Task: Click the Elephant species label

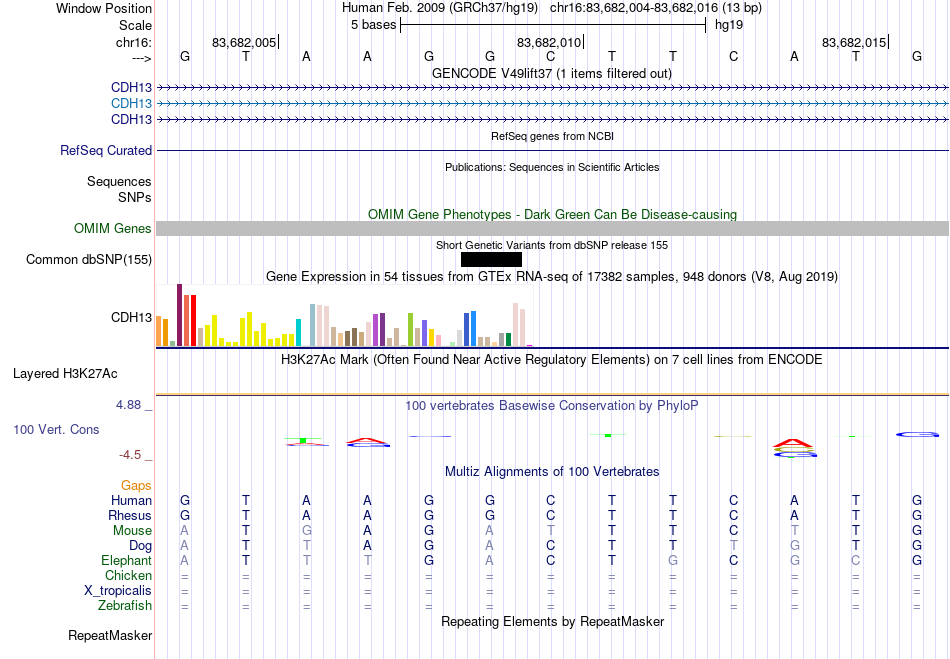Action: pos(126,560)
